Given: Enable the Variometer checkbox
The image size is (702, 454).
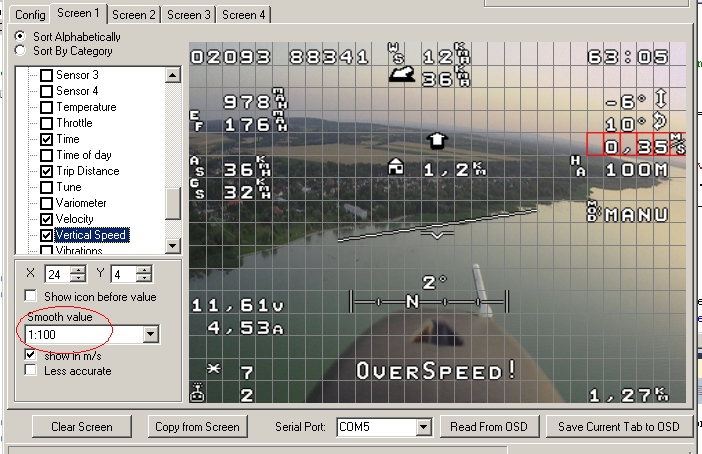Looking at the screenshot, I should tap(46, 203).
